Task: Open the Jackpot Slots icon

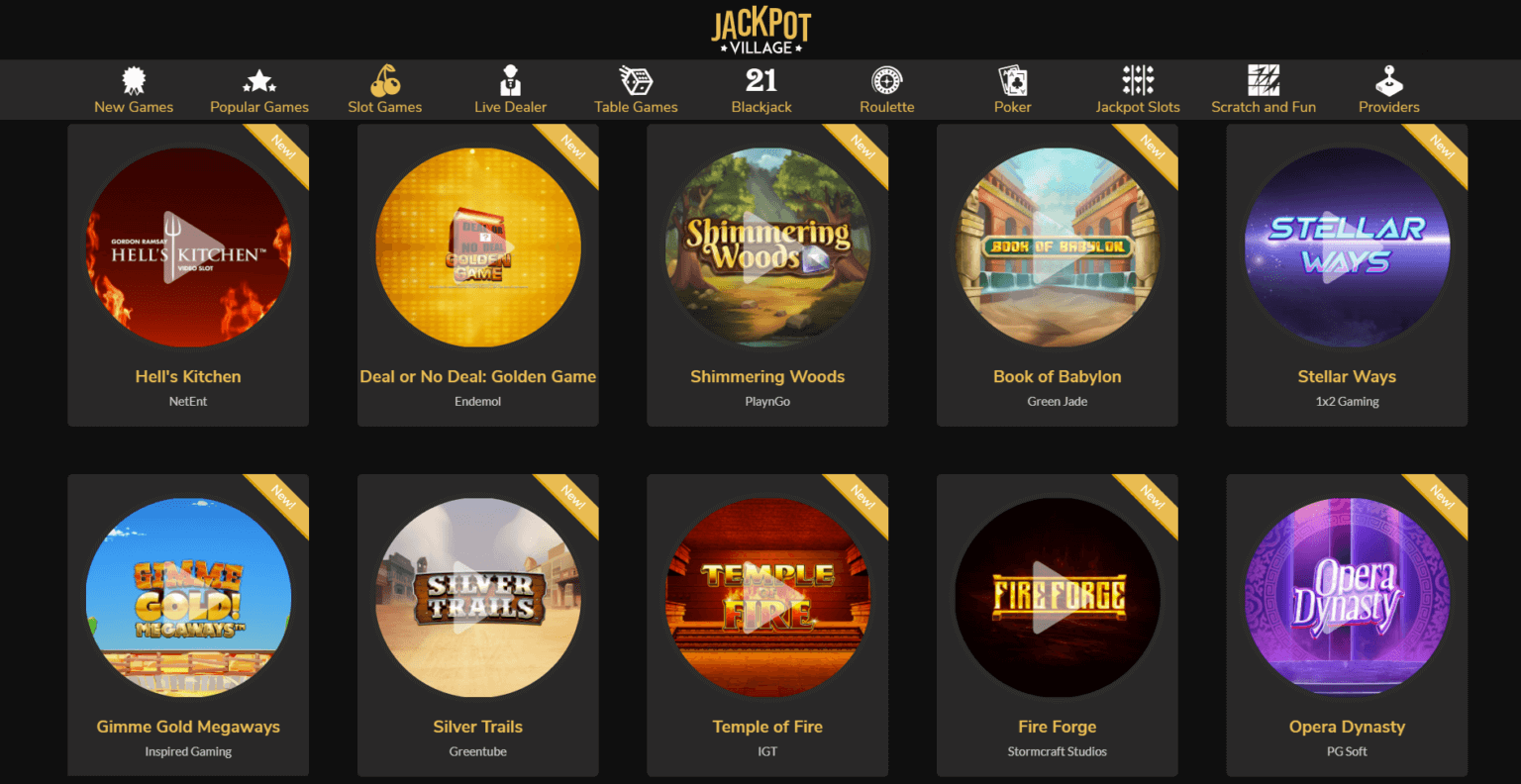Action: coord(1138,80)
